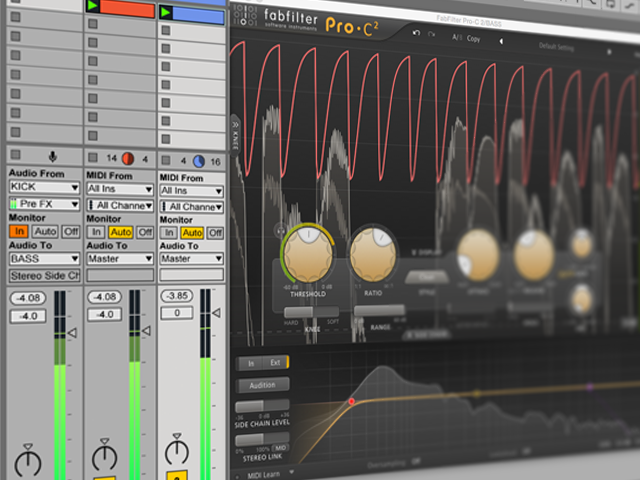
Task: Click the redo arrow in Pro-C 2
Action: [x=431, y=34]
